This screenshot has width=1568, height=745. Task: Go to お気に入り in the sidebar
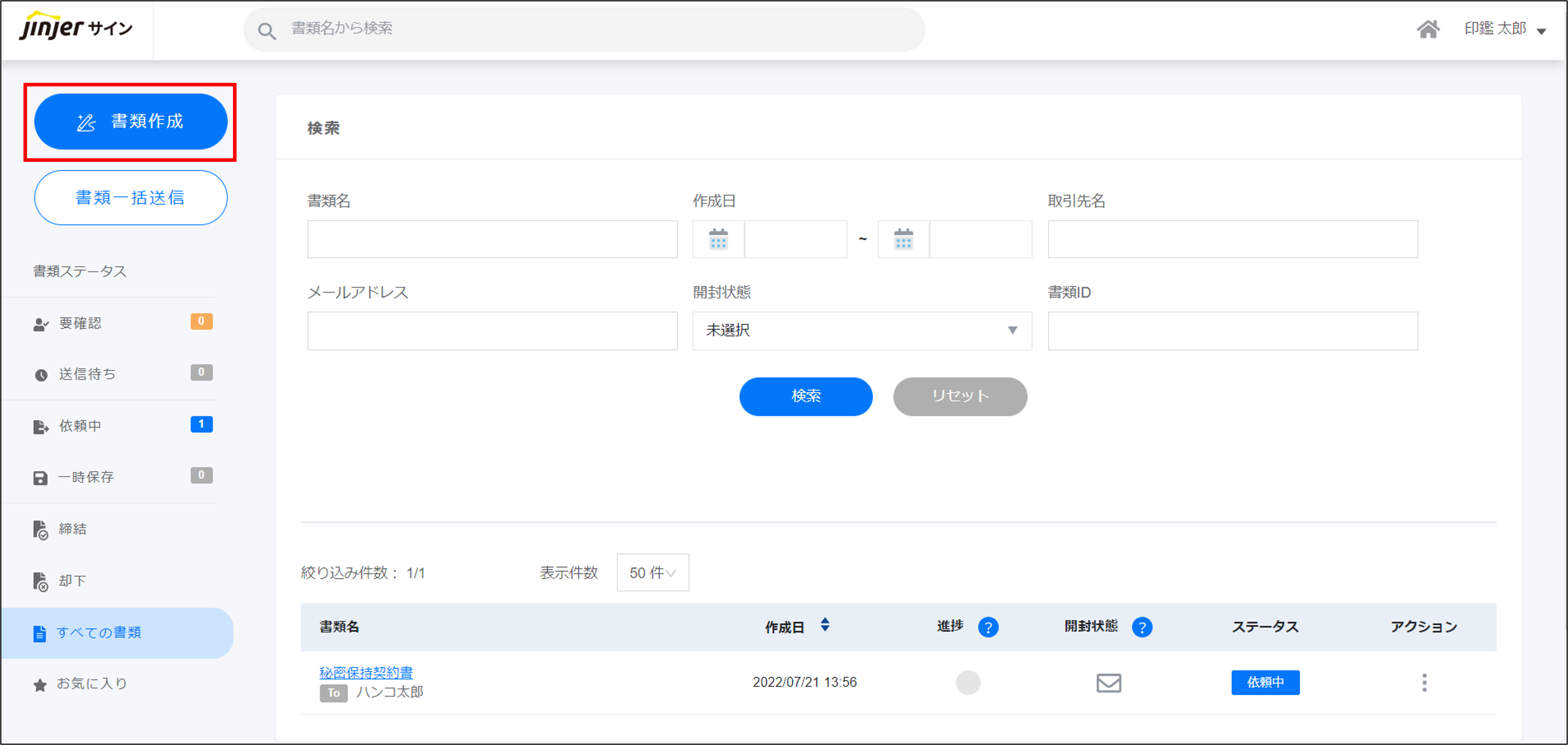(91, 683)
